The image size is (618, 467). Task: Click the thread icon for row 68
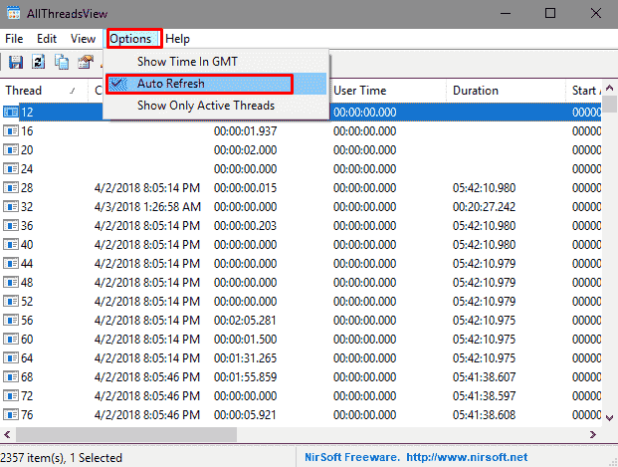pyautogui.click(x=11, y=377)
